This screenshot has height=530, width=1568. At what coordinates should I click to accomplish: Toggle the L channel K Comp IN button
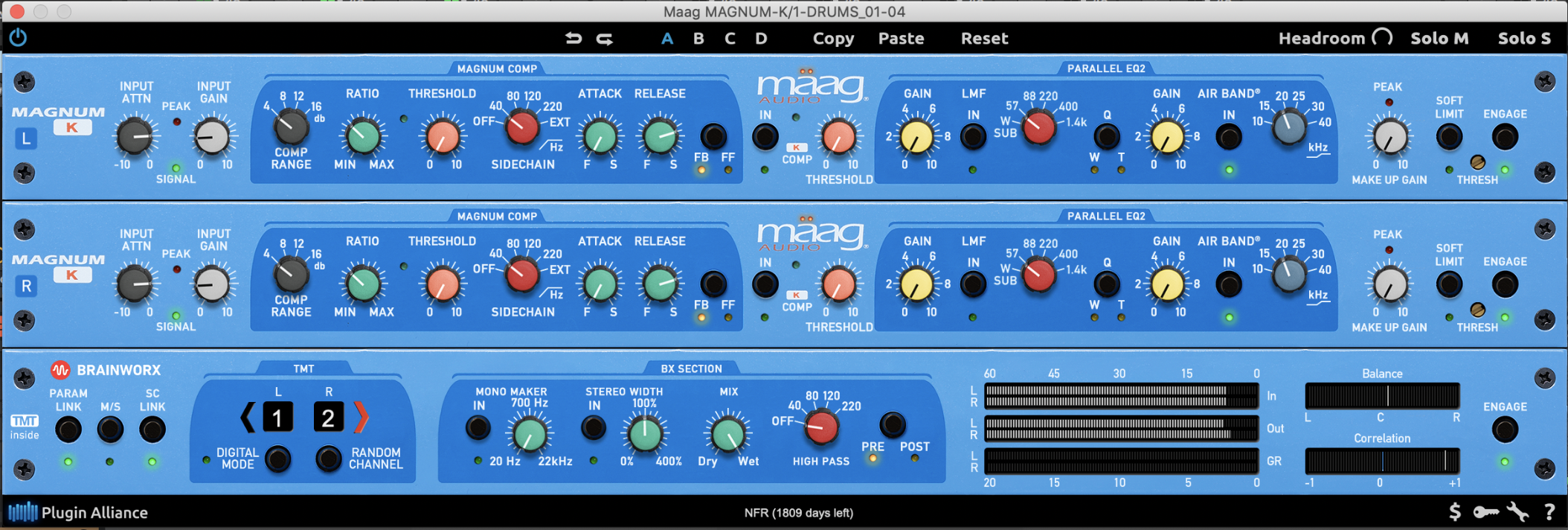tap(765, 137)
